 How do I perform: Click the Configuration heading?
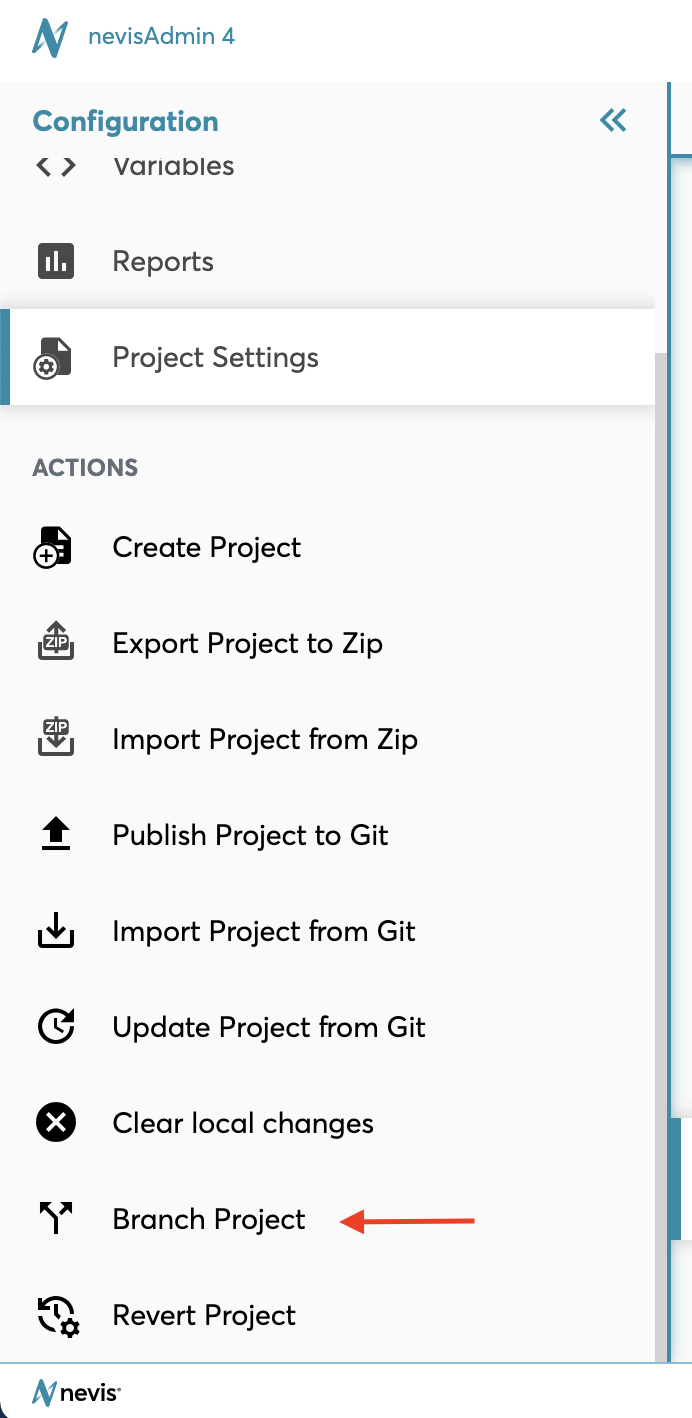125,122
